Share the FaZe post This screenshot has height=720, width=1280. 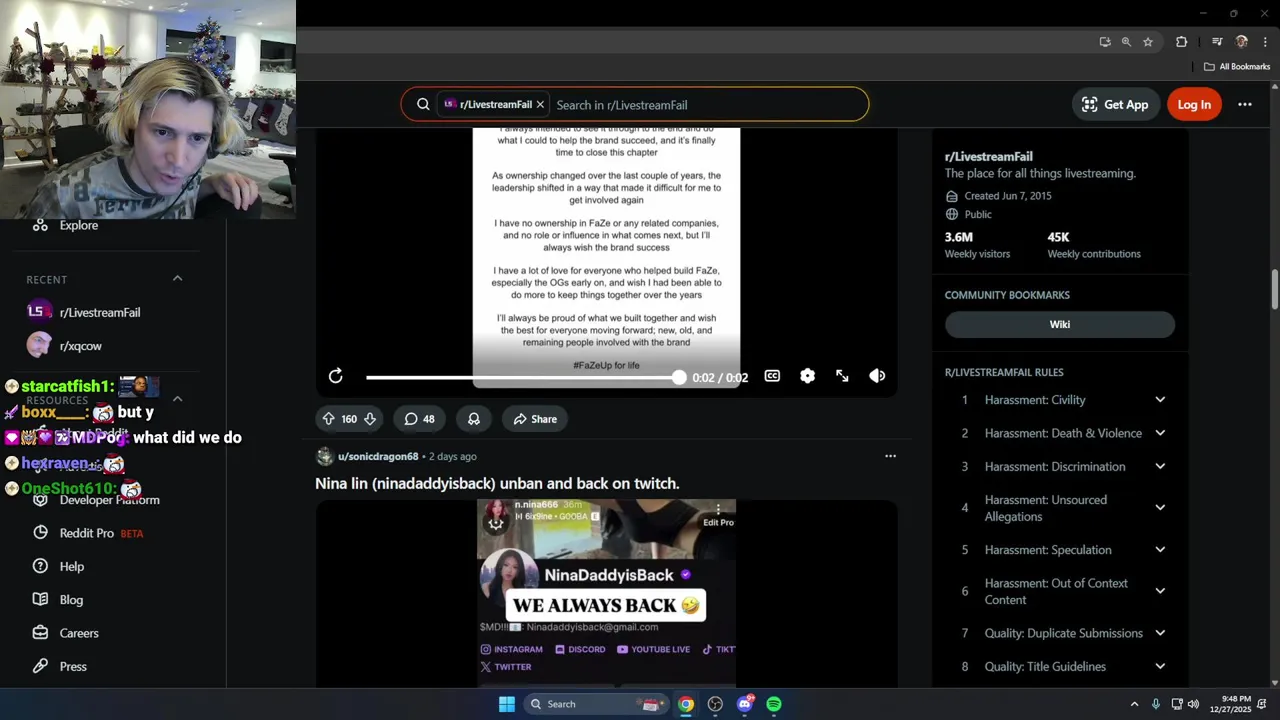tap(535, 419)
